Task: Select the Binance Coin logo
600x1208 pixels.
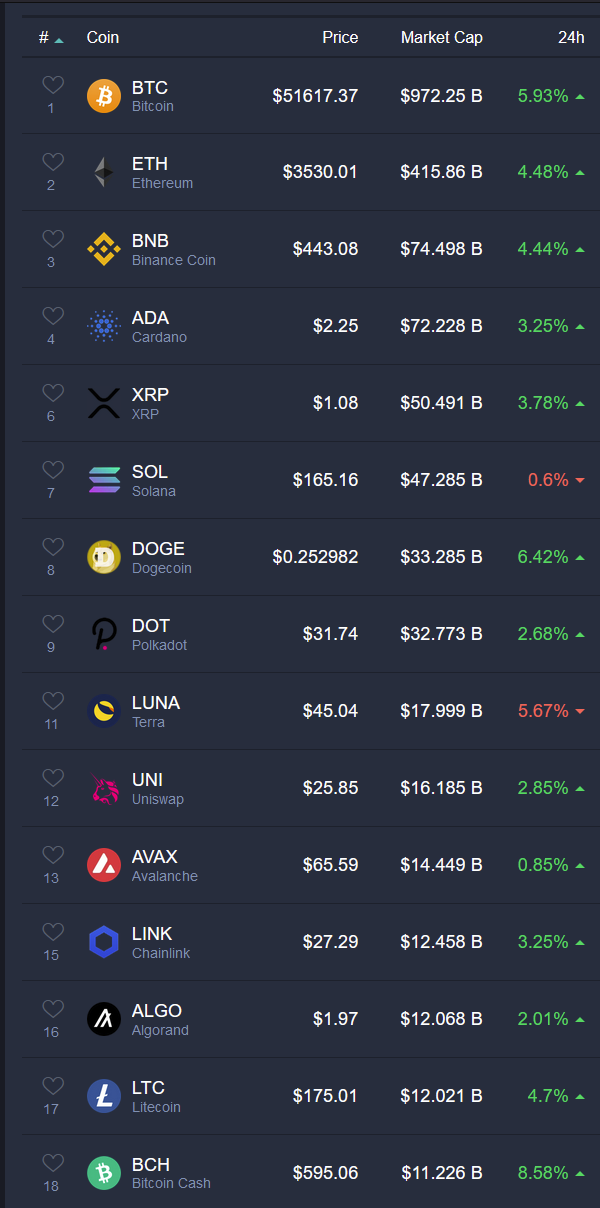Action: (104, 250)
